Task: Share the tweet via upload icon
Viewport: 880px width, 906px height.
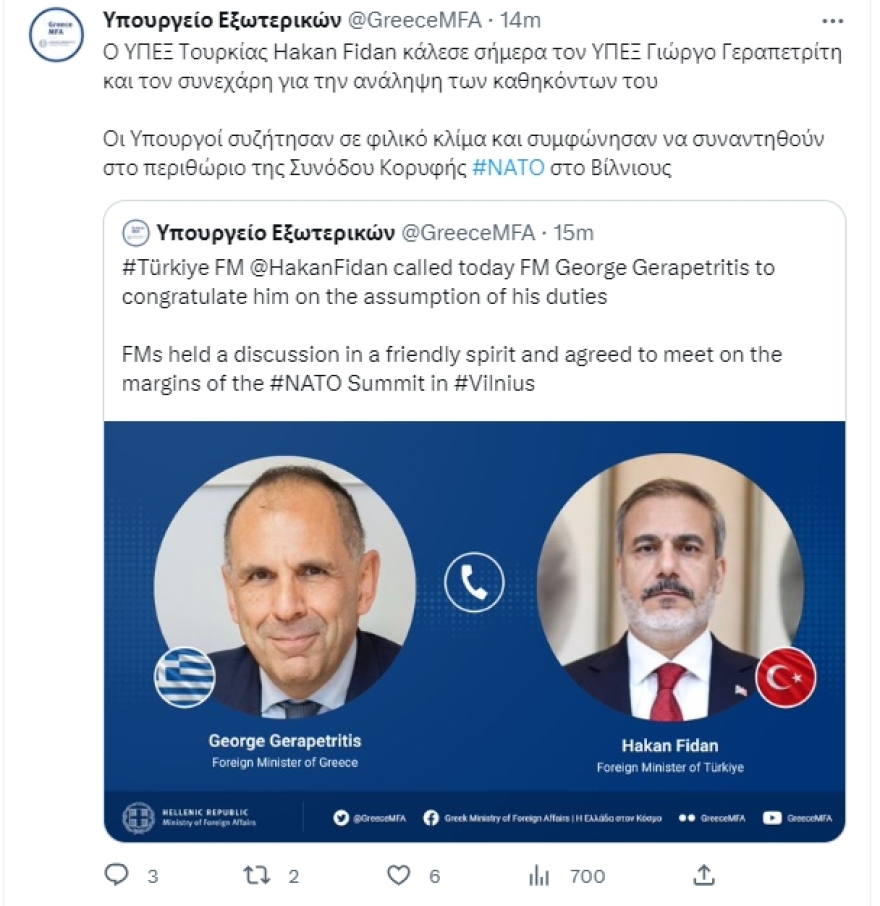Action: 702,874
